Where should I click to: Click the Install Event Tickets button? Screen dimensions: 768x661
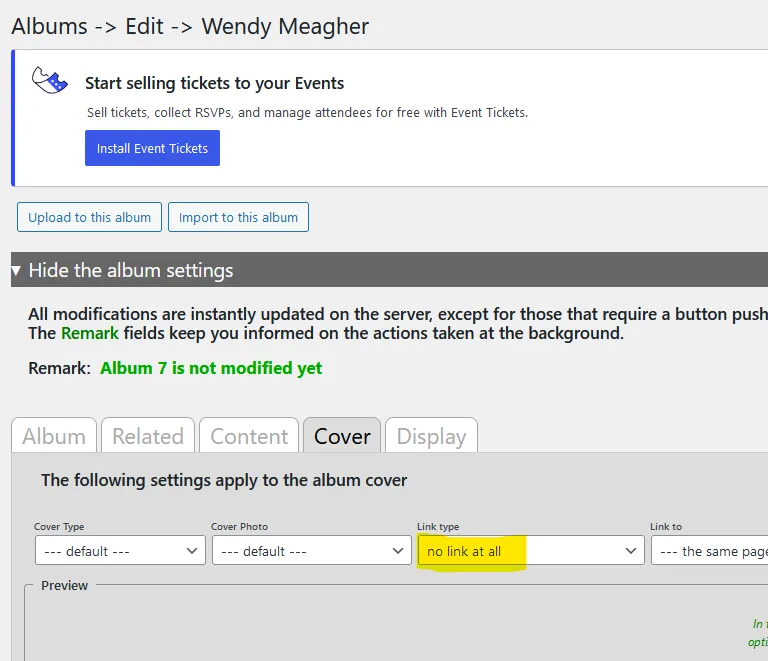(152, 148)
